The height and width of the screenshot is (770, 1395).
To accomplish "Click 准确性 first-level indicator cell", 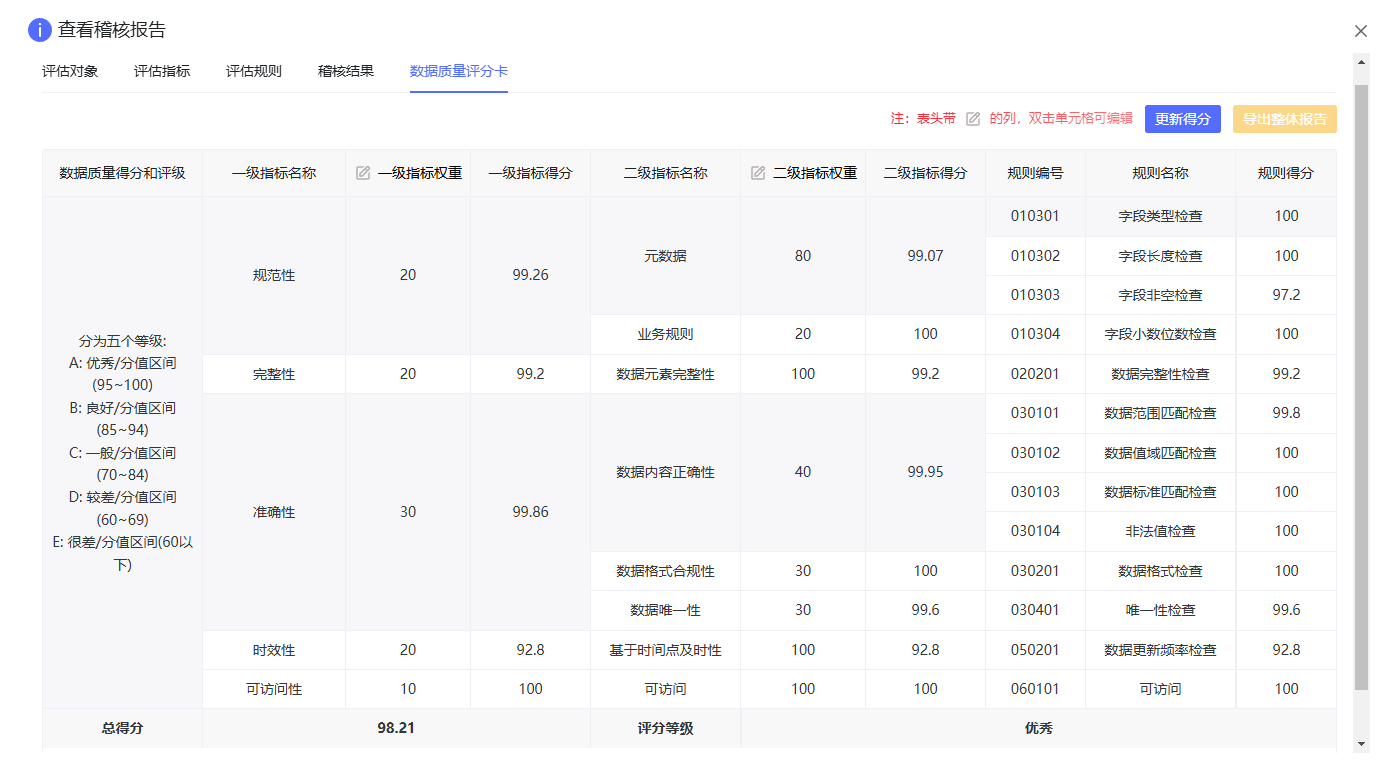I will pyautogui.click(x=274, y=512).
